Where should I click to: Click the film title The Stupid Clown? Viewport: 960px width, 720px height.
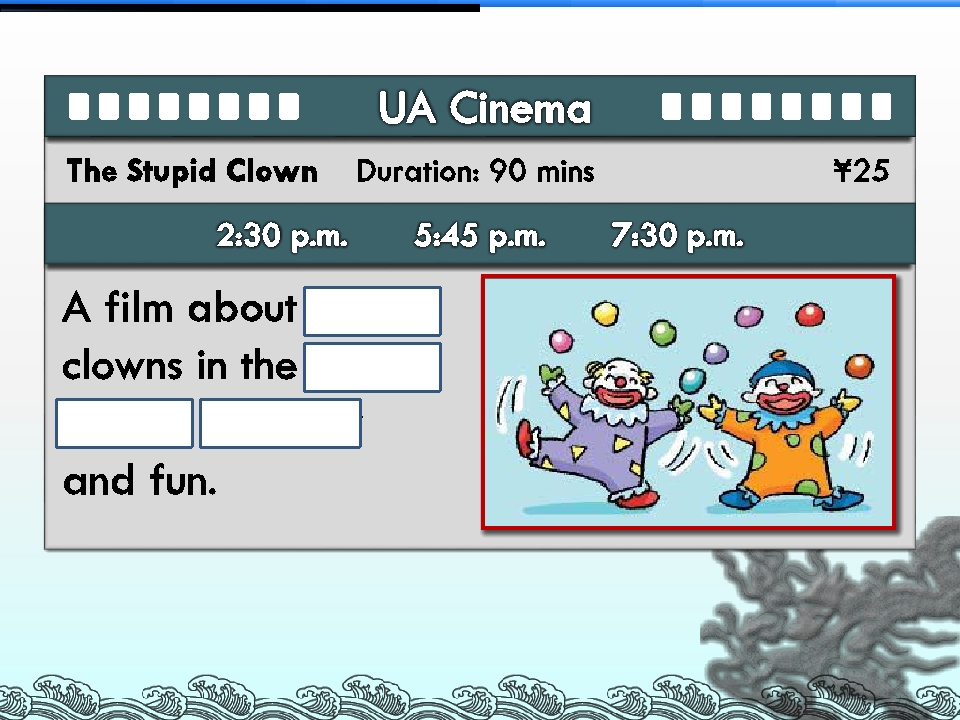coord(192,171)
